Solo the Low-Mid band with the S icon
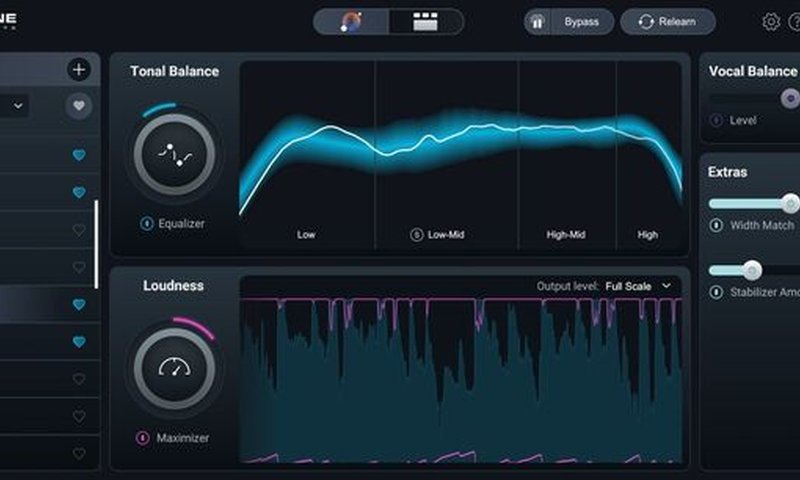 [x=416, y=235]
